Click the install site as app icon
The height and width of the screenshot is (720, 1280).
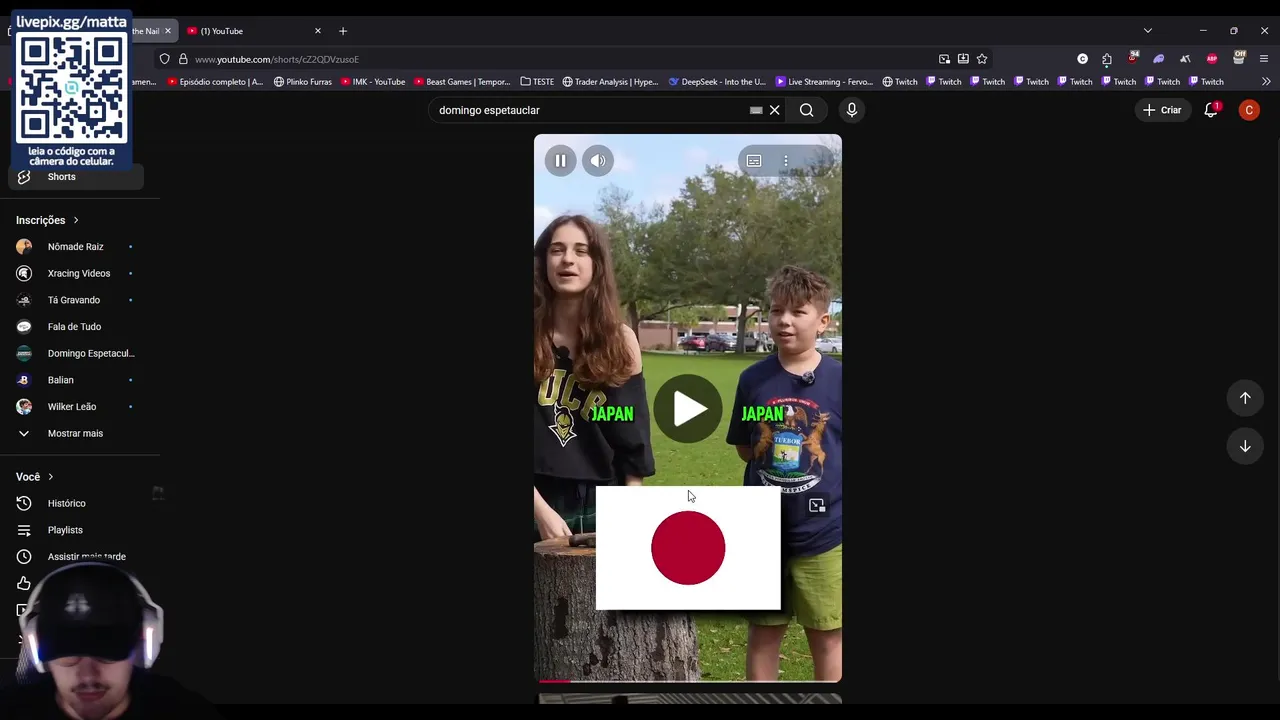point(963,59)
